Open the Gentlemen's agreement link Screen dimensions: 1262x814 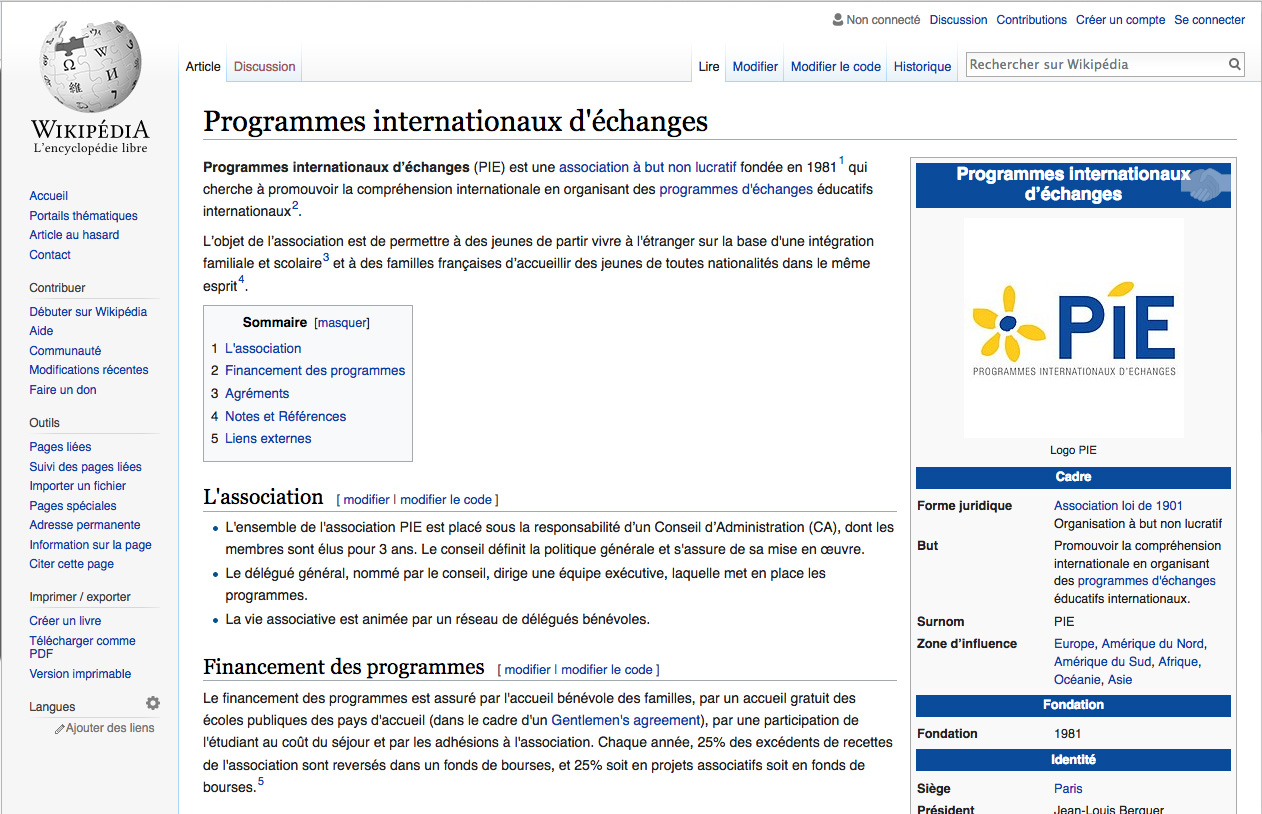tap(626, 720)
